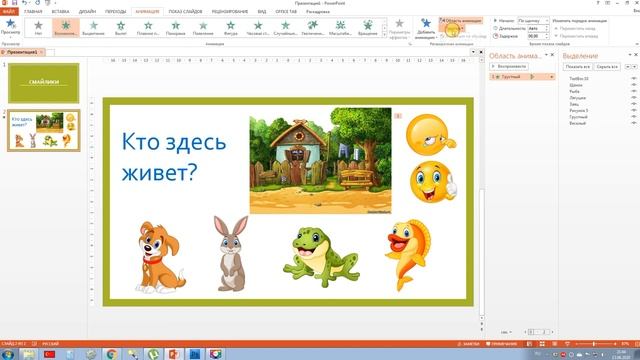640x360 pixels.
Task: Switch to the 'ДИЗАЙН' (Design) tab
Action: pos(87,11)
